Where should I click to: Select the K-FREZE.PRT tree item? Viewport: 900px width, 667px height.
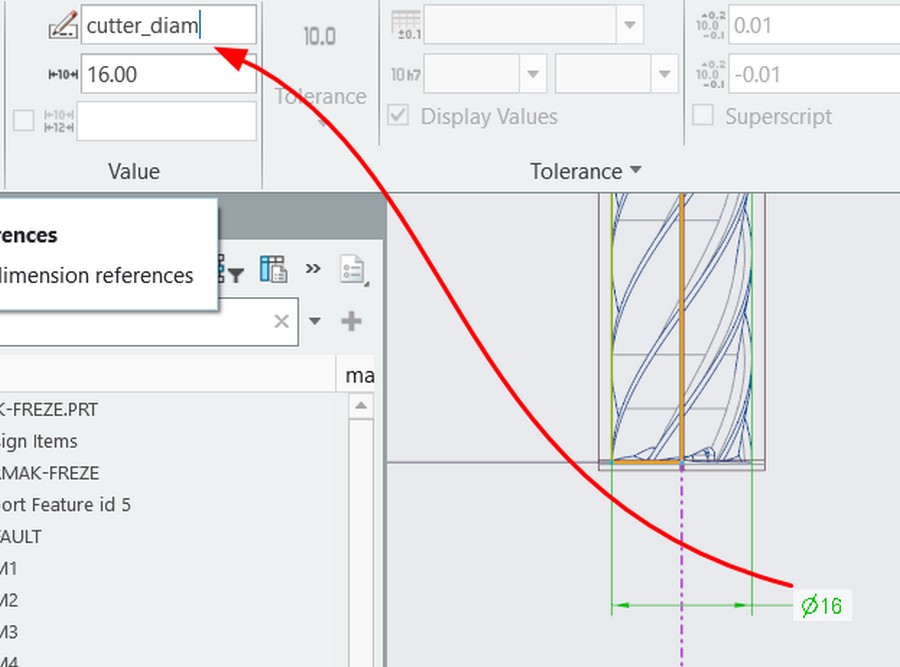click(49, 409)
